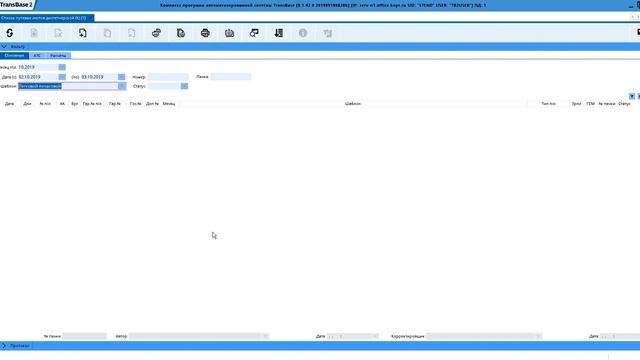Open the month field 10.2019 picker
Image resolution: width=640 pixels, height=360 pixels.
click(x=62, y=67)
